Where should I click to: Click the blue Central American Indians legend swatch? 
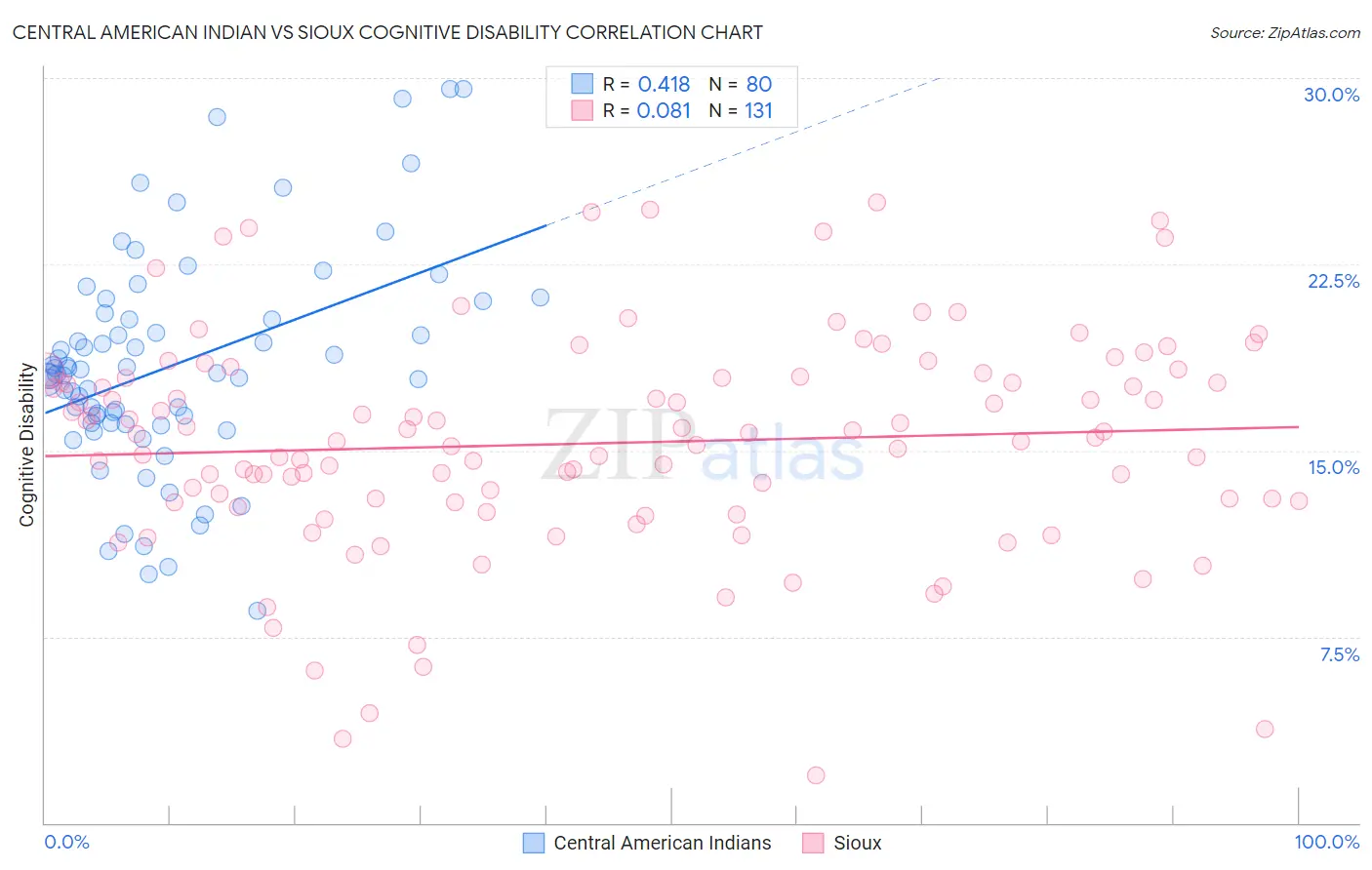pyautogui.click(x=533, y=843)
